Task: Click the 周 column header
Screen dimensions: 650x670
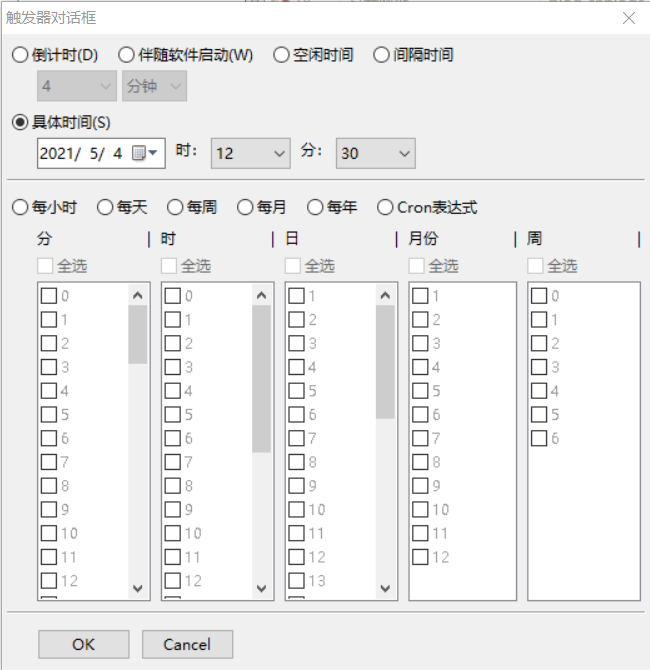Action: pyautogui.click(x=535, y=238)
